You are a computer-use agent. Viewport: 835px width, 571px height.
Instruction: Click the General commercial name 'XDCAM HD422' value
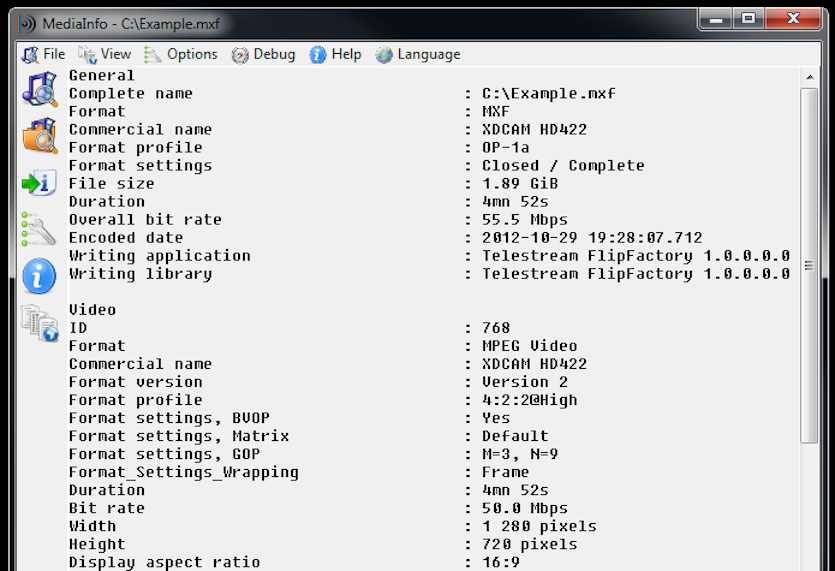point(534,129)
